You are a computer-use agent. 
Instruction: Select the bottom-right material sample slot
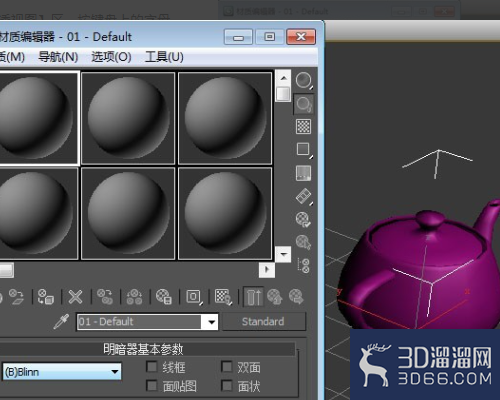(225, 214)
